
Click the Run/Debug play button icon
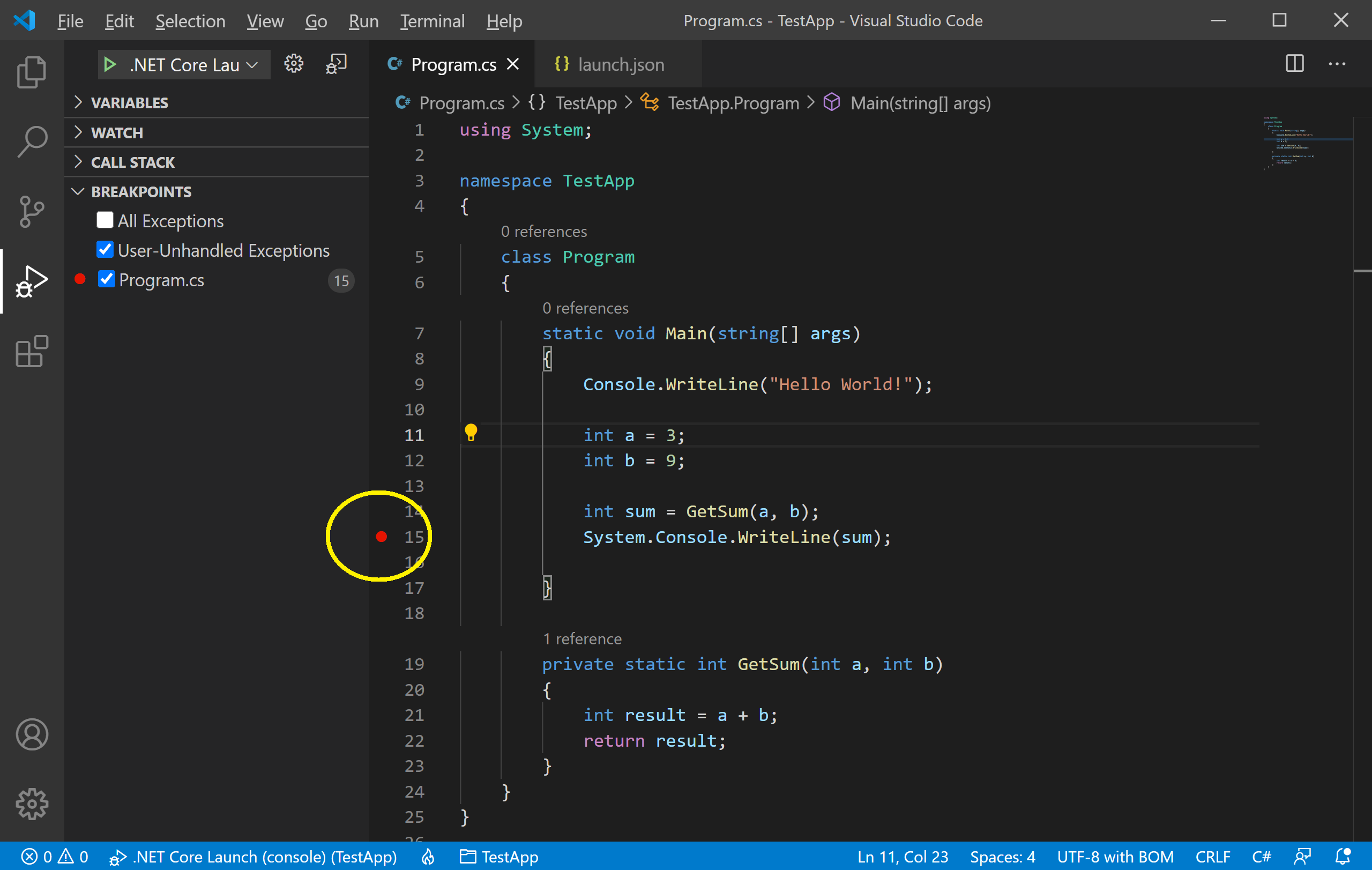(109, 64)
